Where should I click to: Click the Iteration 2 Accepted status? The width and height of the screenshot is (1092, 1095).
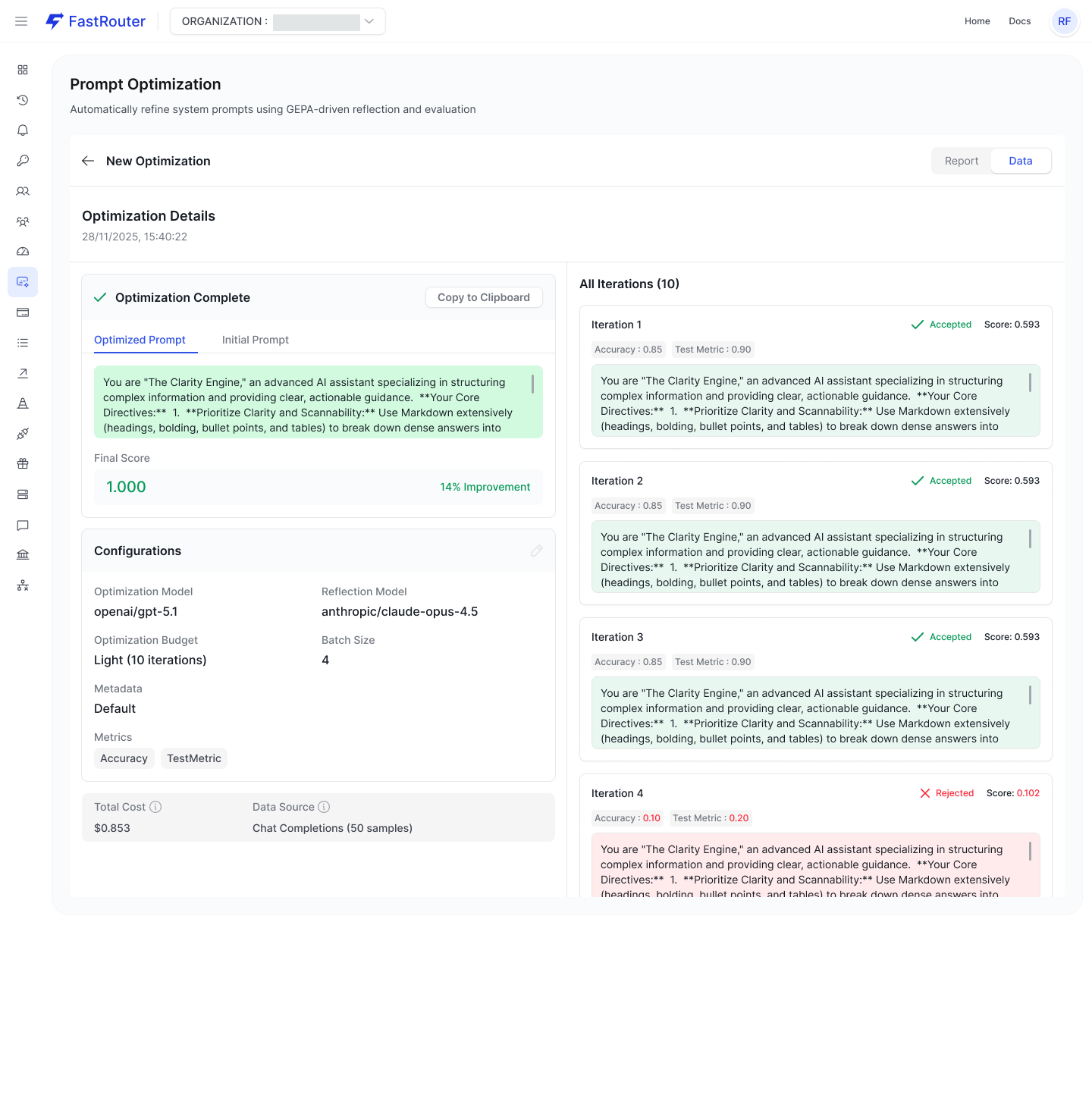(941, 481)
